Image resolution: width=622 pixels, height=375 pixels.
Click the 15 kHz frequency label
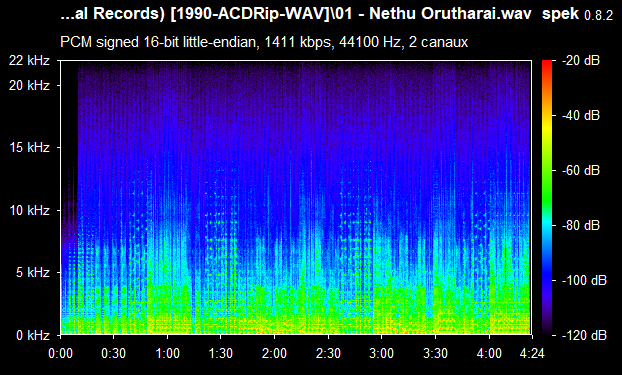pyautogui.click(x=30, y=148)
